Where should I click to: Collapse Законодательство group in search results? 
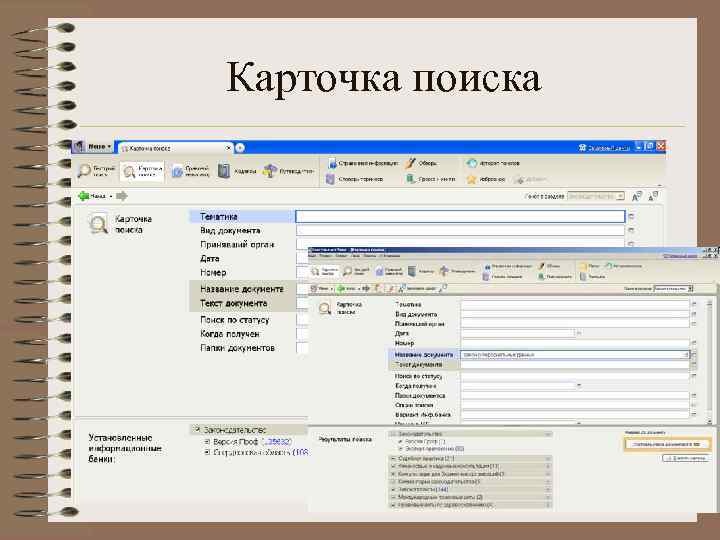tap(548, 434)
